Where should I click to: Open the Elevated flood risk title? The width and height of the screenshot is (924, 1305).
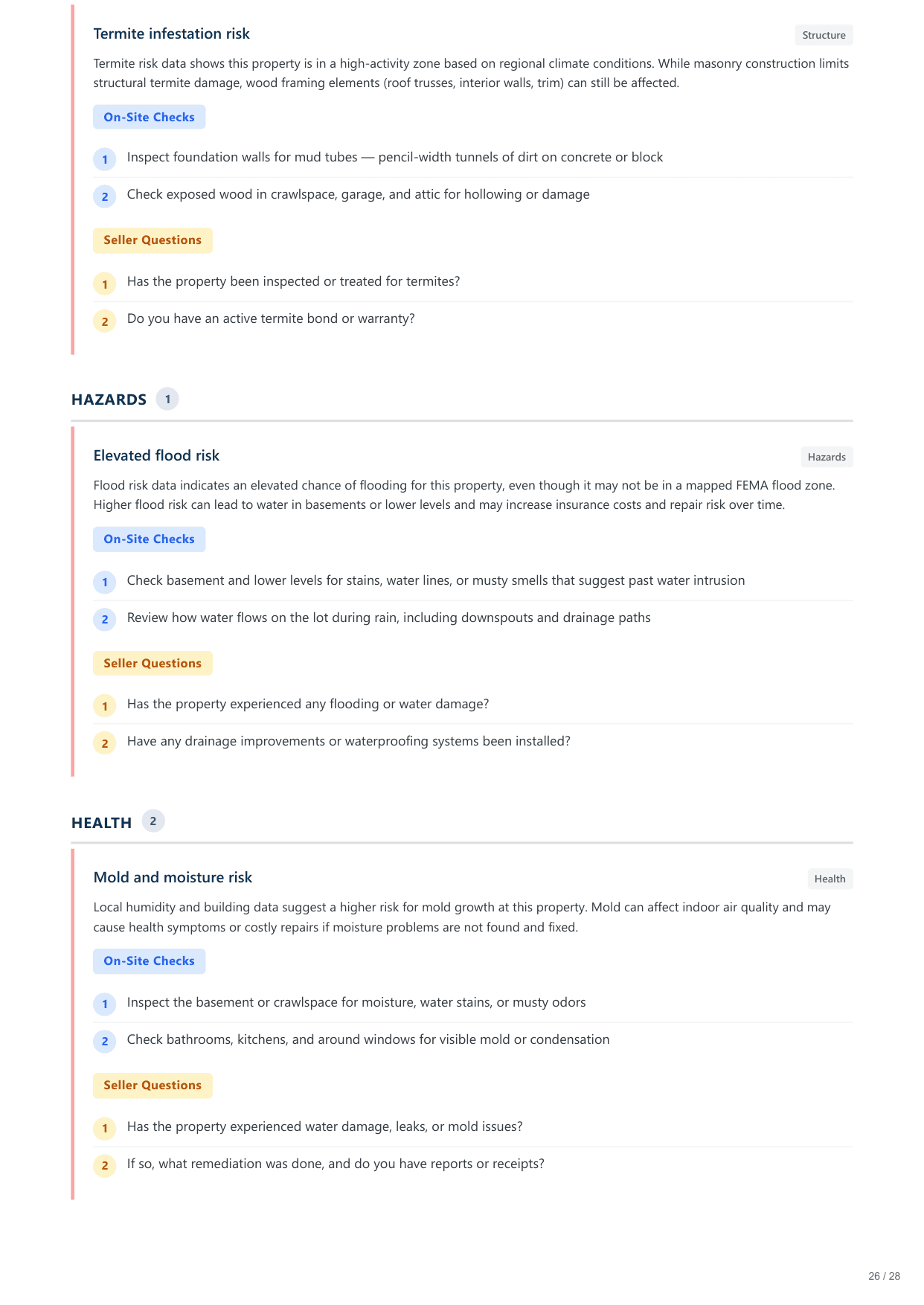click(156, 455)
